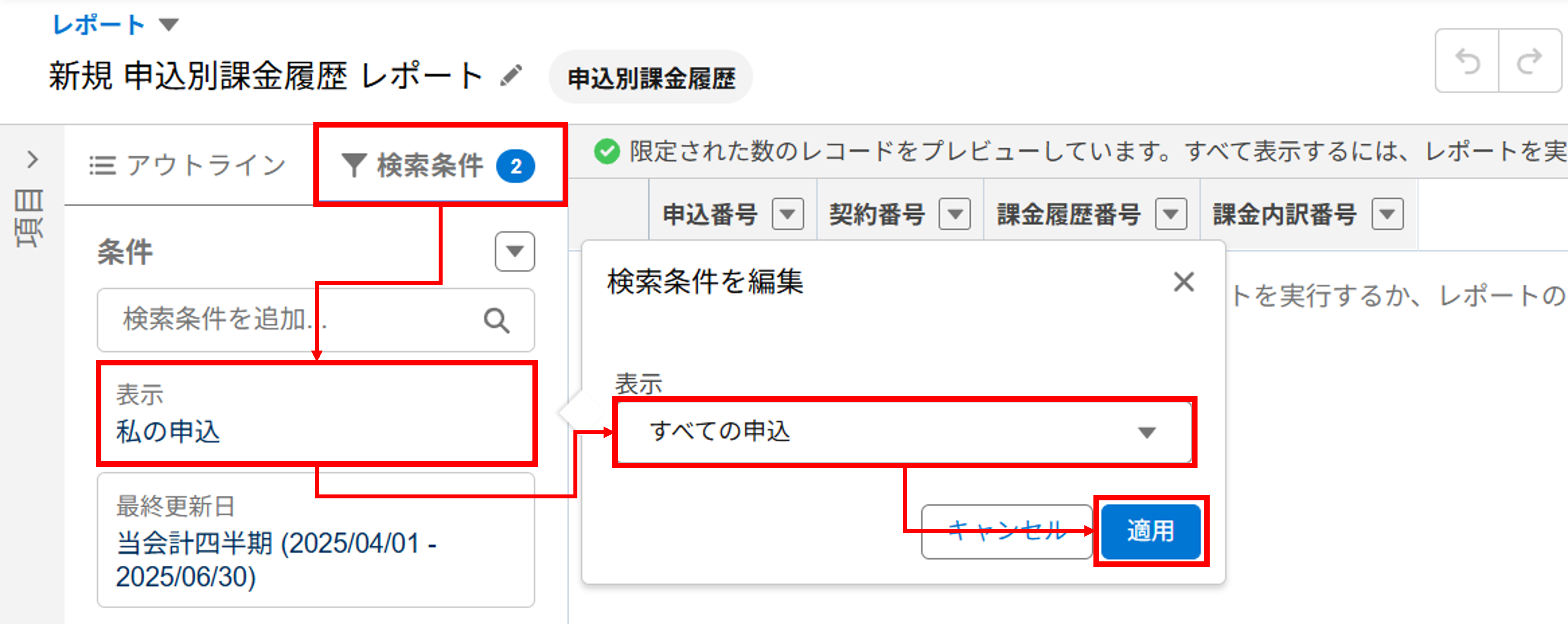The height and width of the screenshot is (624, 1568).
Task: Click the green success check icon
Action: tap(607, 152)
